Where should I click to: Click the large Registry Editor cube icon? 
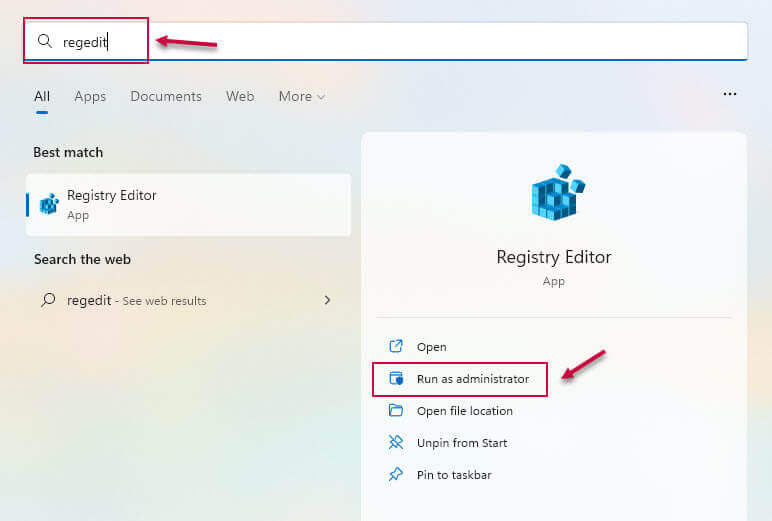pos(557,192)
